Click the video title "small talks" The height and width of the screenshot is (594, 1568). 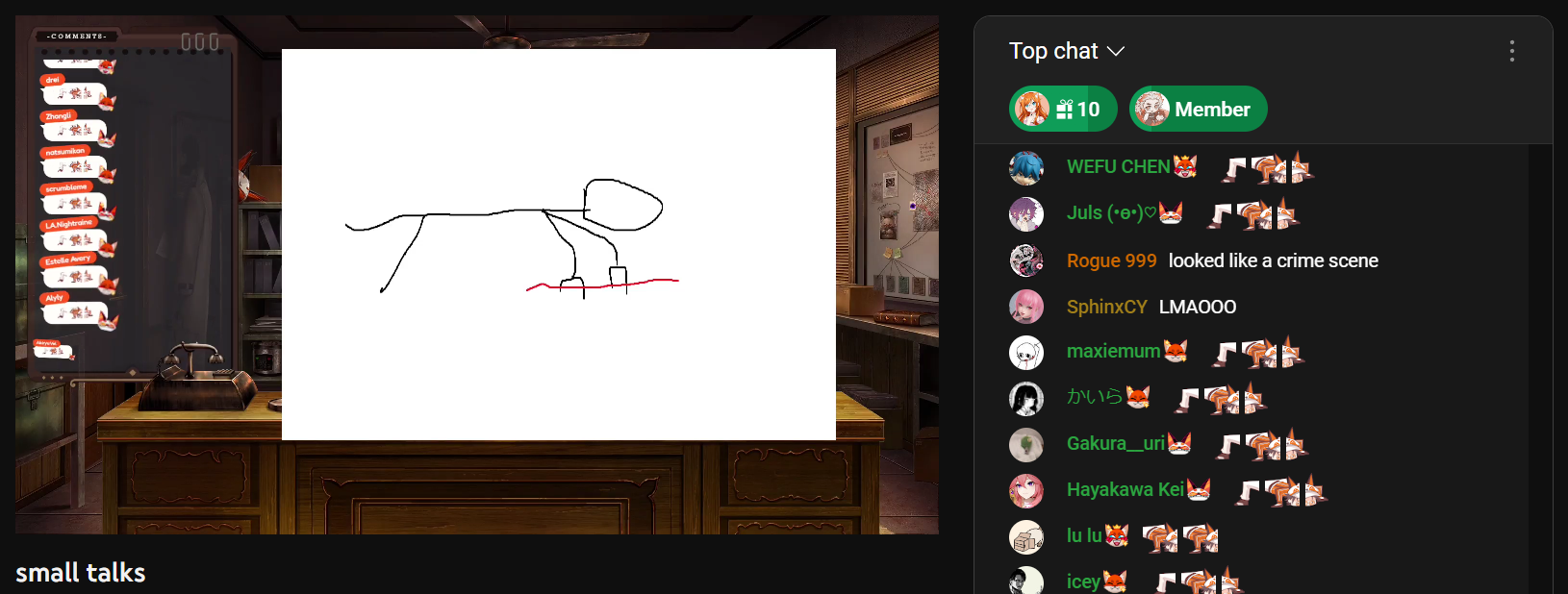tap(81, 573)
